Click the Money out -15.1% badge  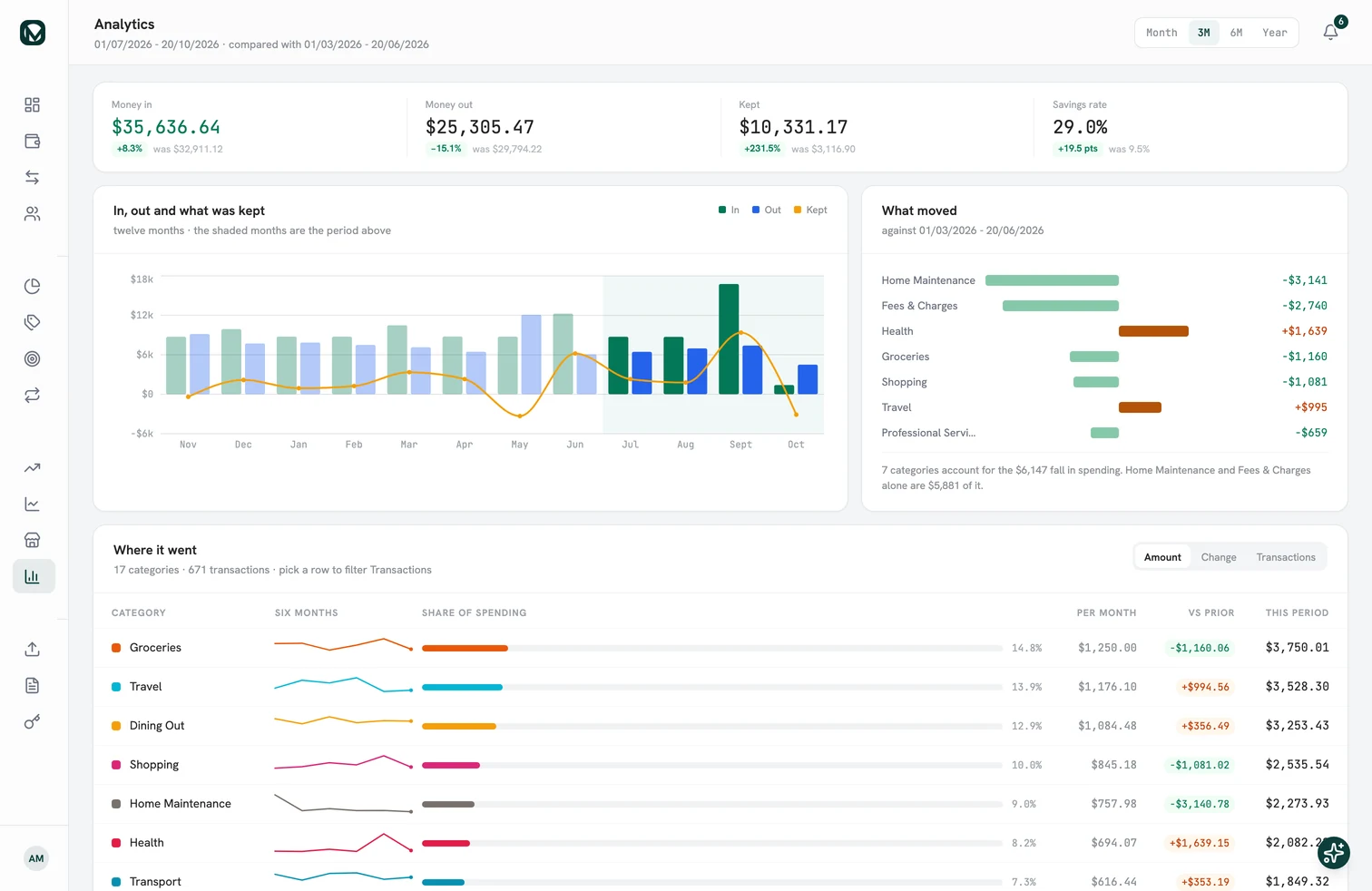point(446,149)
